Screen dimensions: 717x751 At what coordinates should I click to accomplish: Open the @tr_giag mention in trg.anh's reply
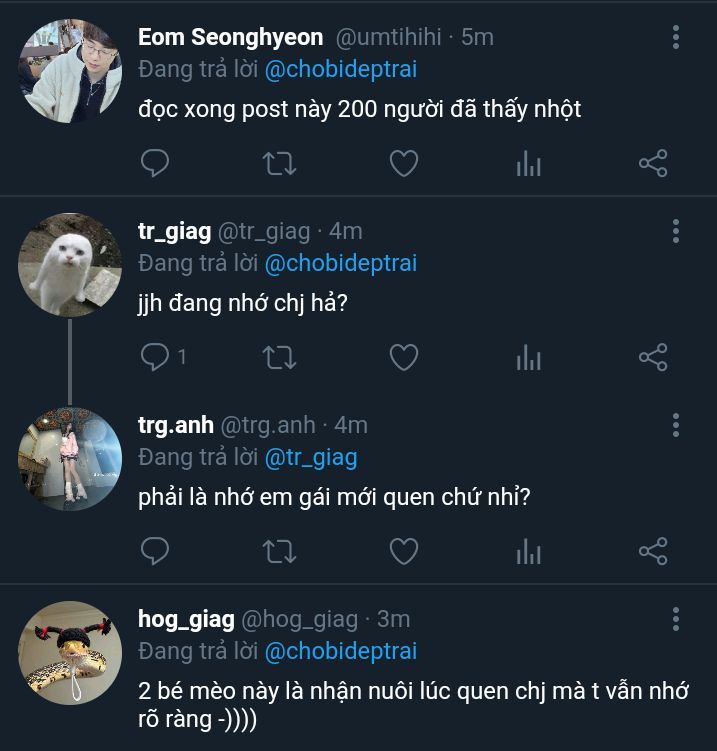pyautogui.click(x=310, y=457)
